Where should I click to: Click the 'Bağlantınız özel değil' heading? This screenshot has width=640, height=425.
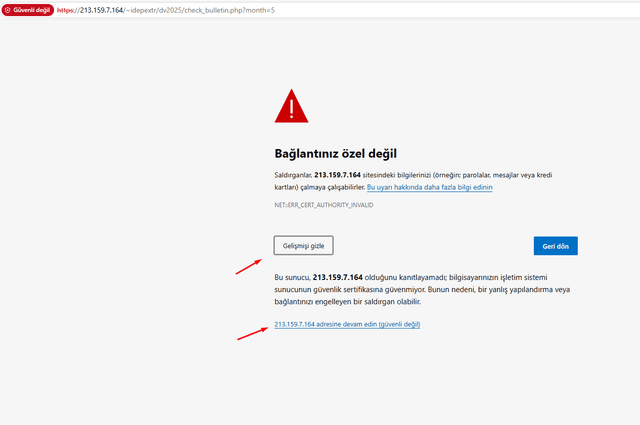[336, 154]
